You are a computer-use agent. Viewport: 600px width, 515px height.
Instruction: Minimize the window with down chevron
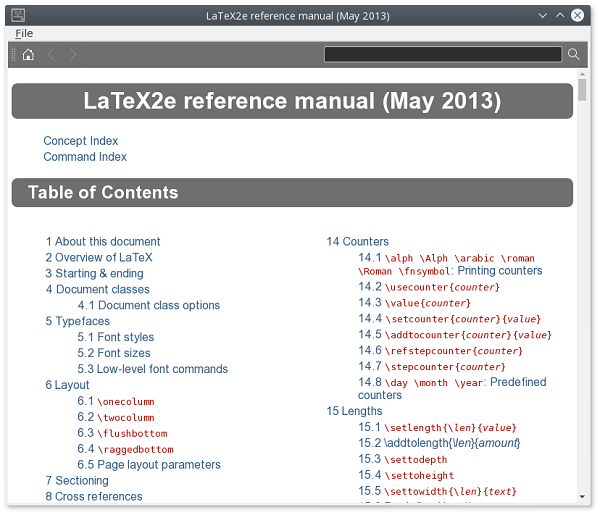542,16
